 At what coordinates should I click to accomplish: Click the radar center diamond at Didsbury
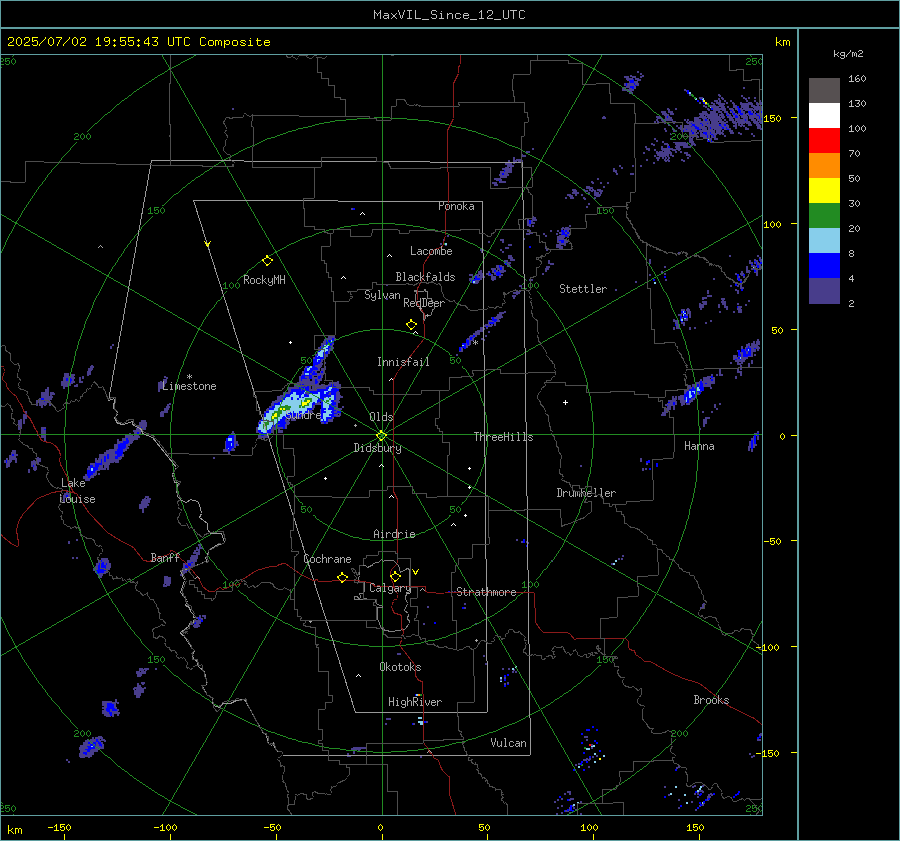(x=382, y=436)
